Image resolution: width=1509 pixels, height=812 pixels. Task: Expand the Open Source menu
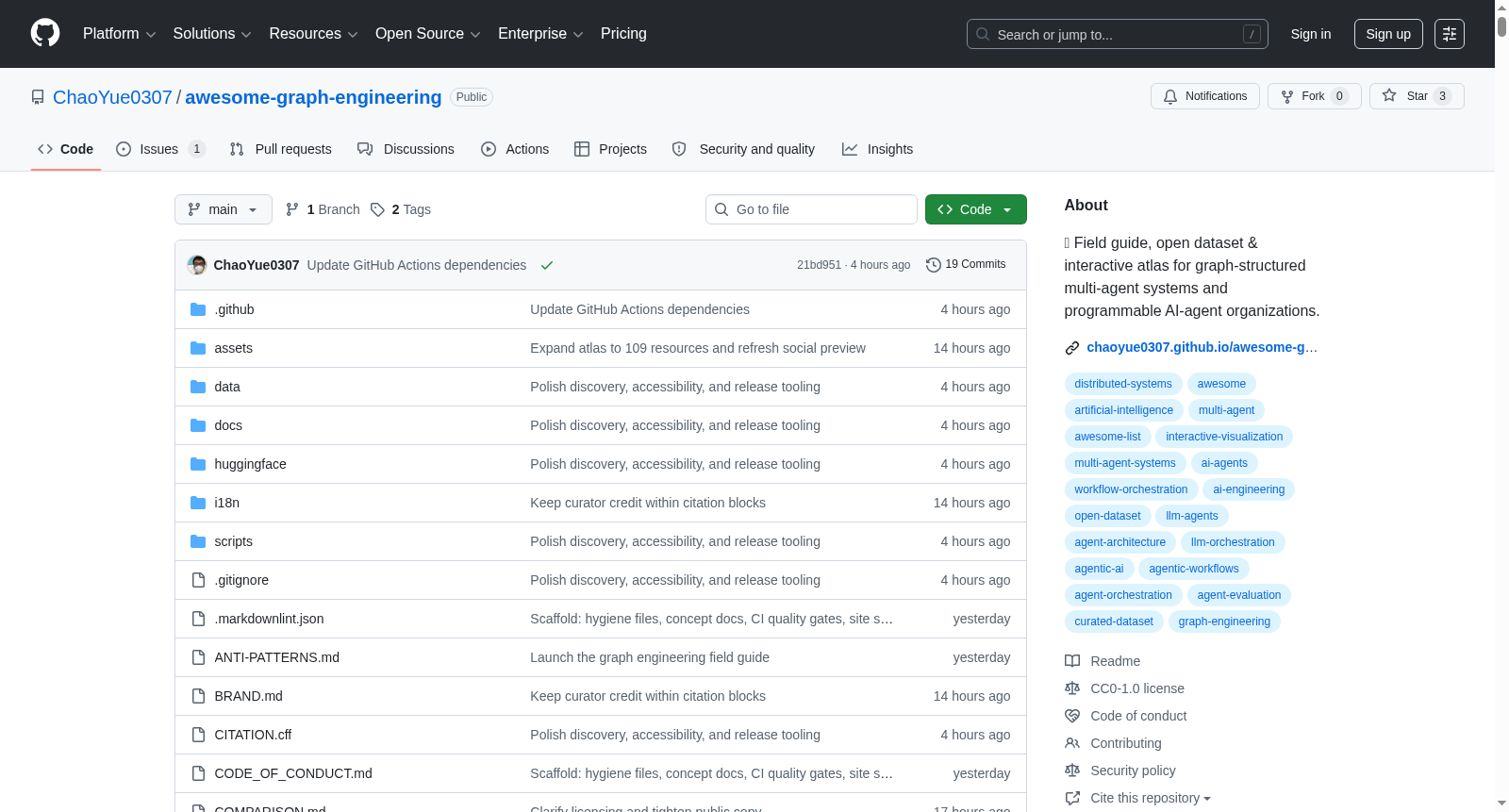click(428, 34)
